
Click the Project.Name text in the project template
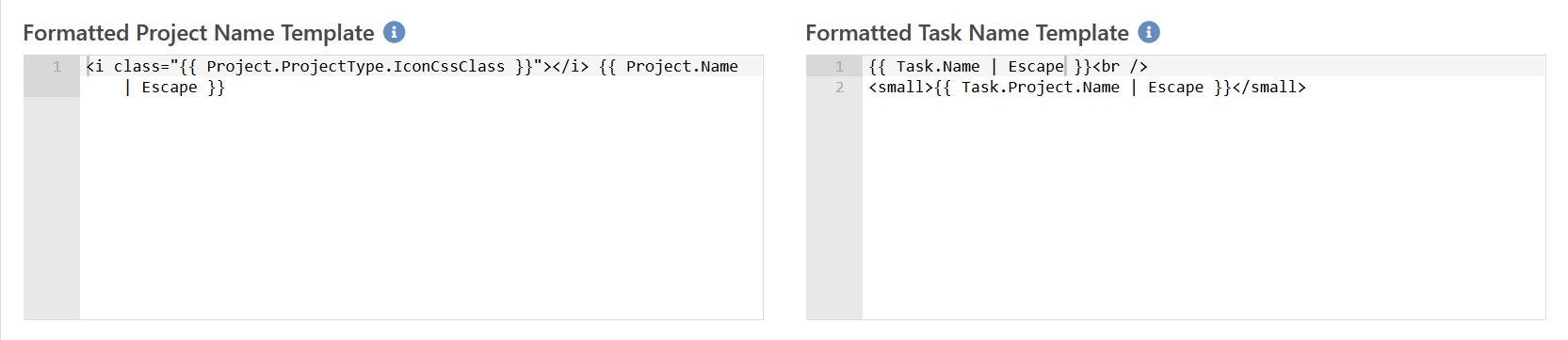[x=682, y=67]
